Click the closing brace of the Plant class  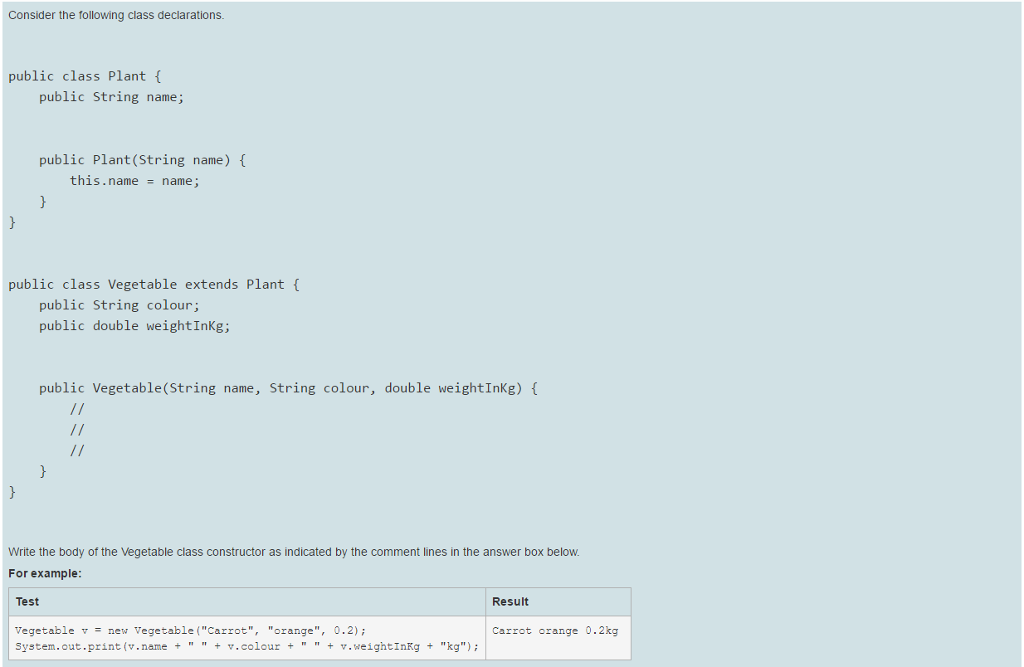pos(11,222)
